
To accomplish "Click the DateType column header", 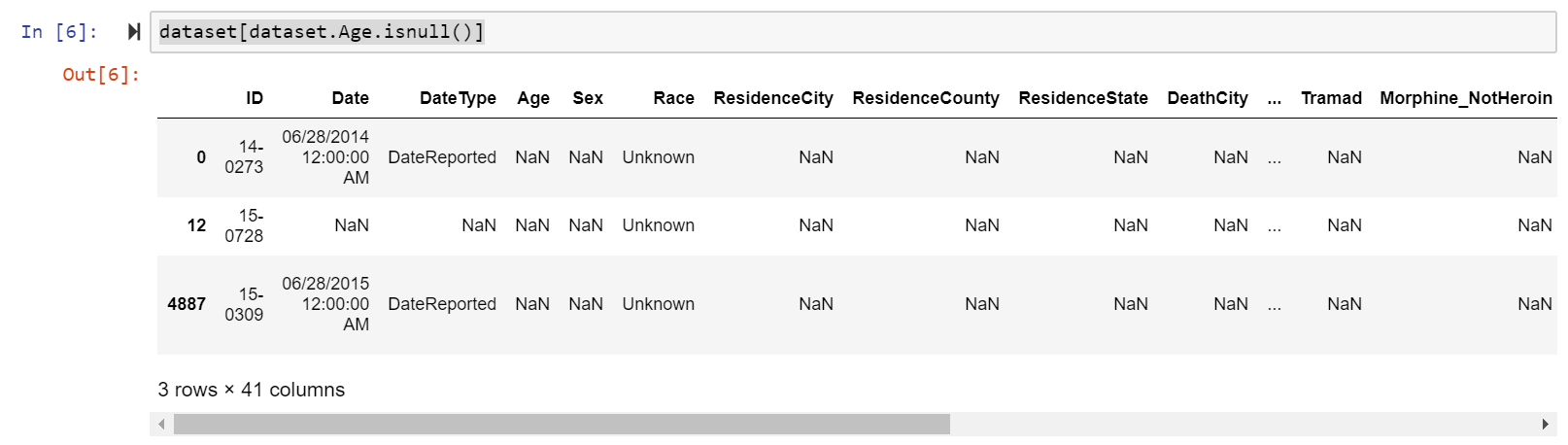I will click(x=458, y=98).
